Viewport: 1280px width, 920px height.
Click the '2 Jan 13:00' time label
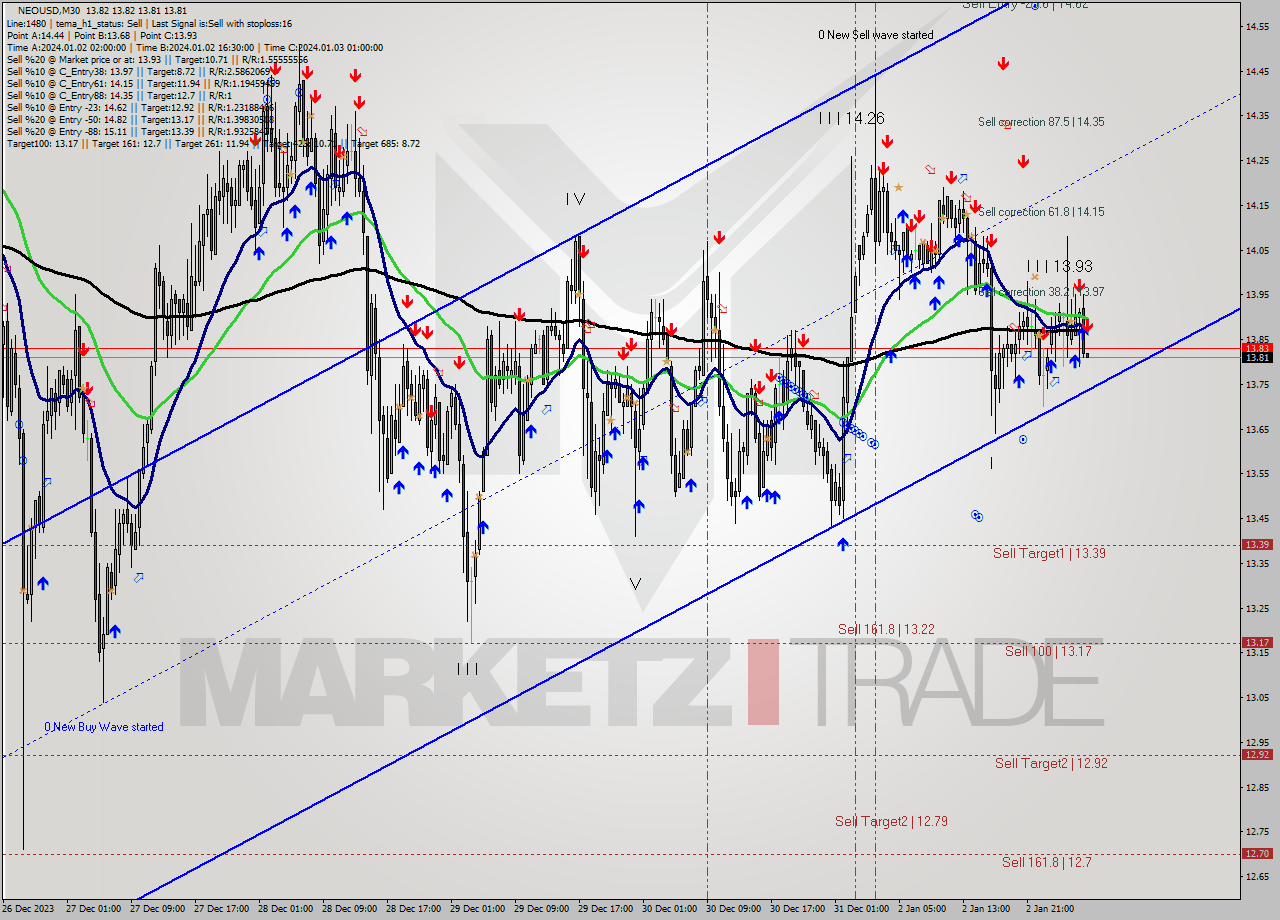tap(987, 909)
